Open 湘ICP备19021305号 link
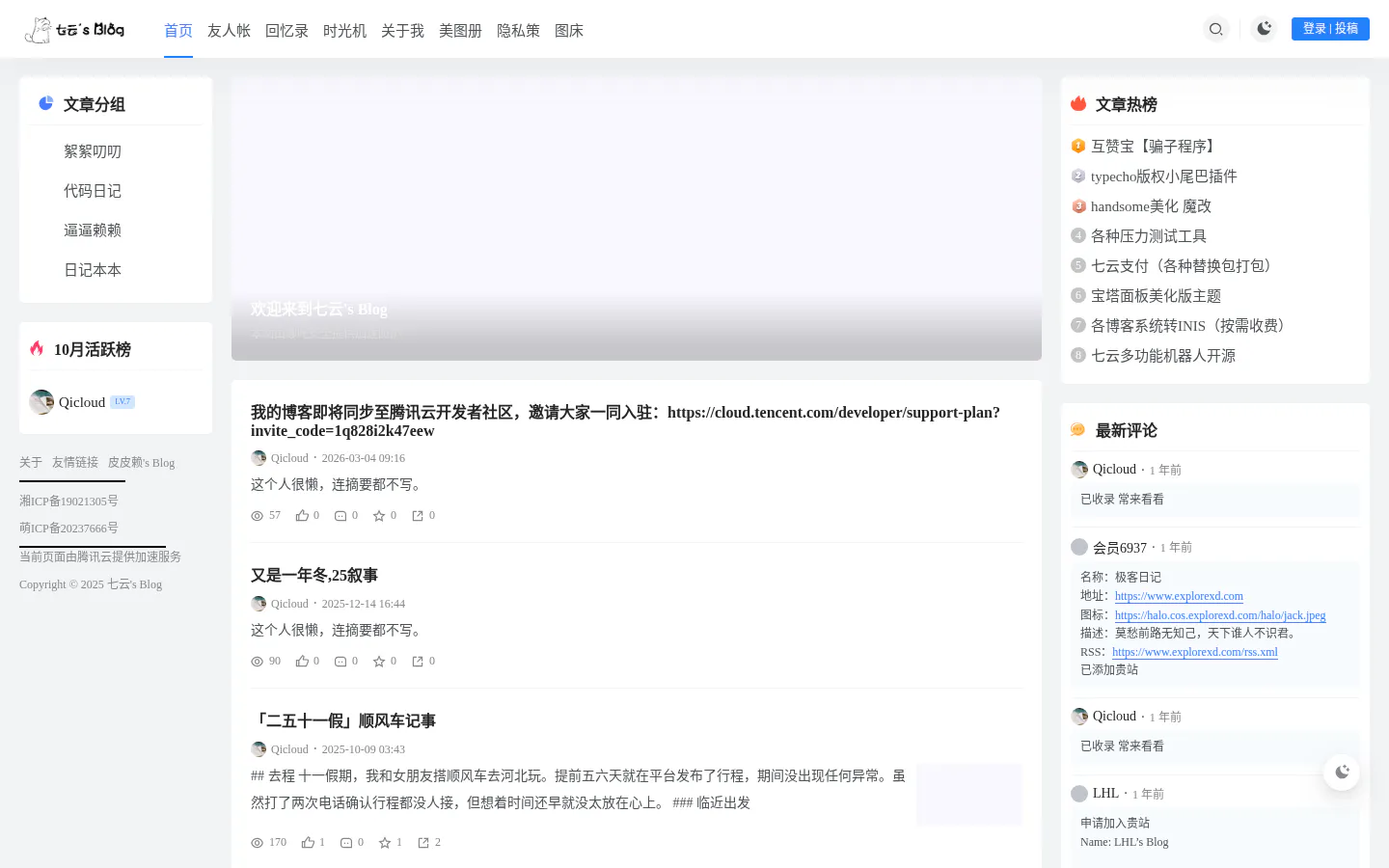 pos(68,502)
